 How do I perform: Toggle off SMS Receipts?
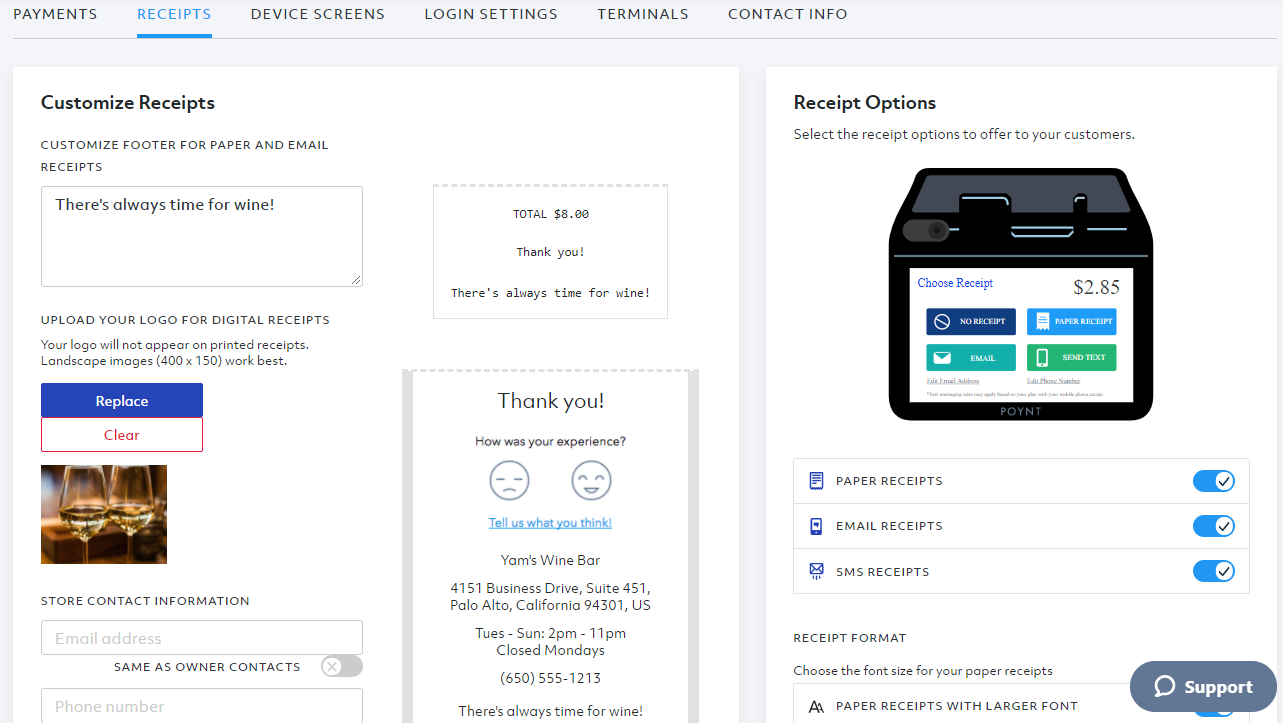[x=1213, y=572]
